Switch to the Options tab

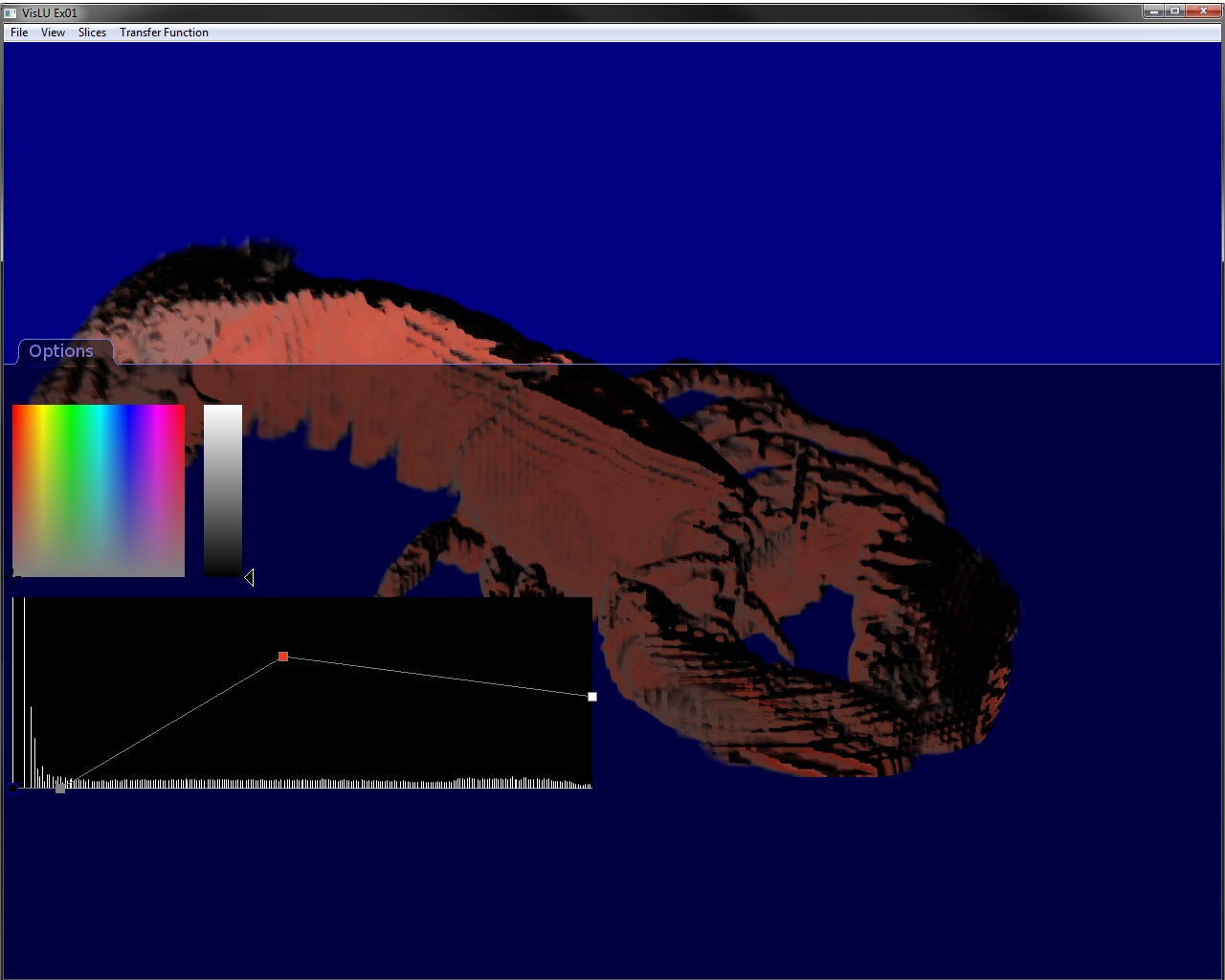point(62,351)
